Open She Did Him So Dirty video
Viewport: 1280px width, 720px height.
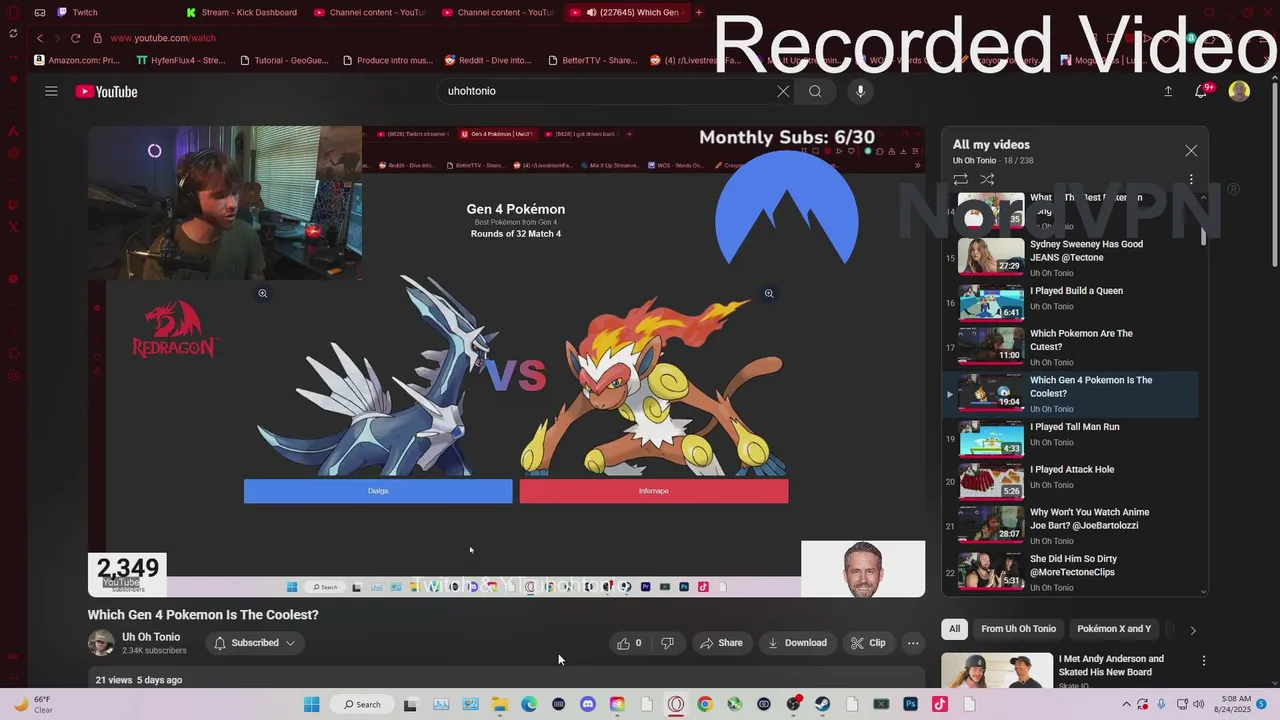pyautogui.click(x=1070, y=571)
